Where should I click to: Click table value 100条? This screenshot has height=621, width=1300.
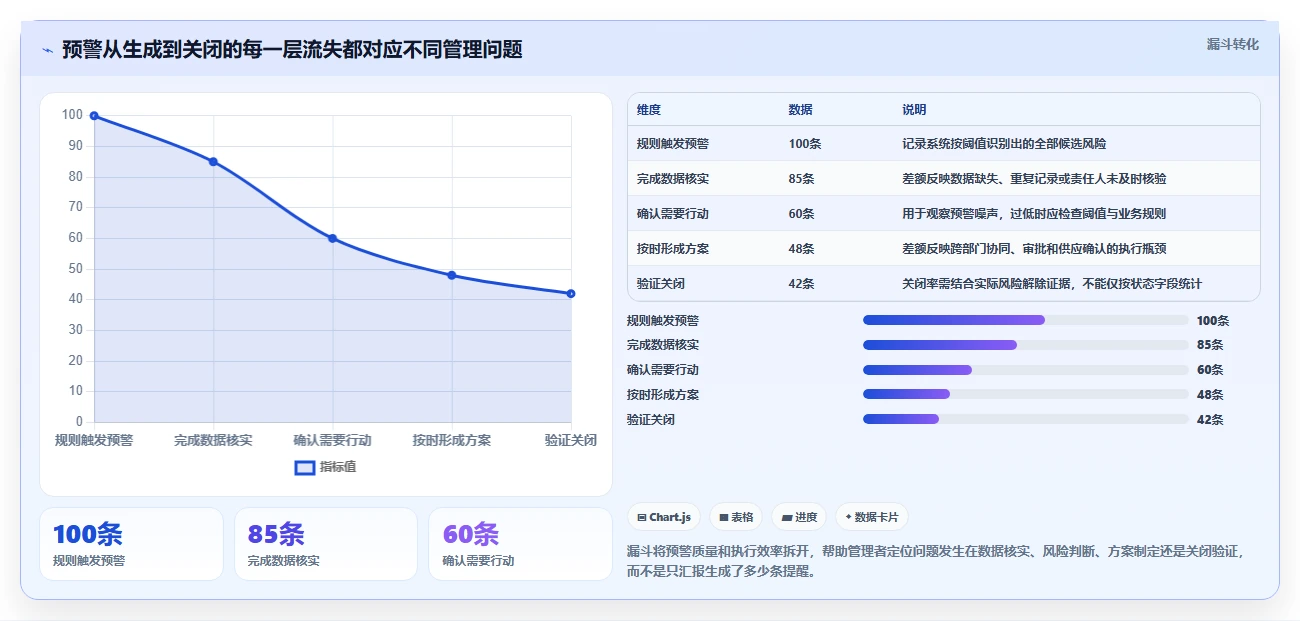(805, 144)
